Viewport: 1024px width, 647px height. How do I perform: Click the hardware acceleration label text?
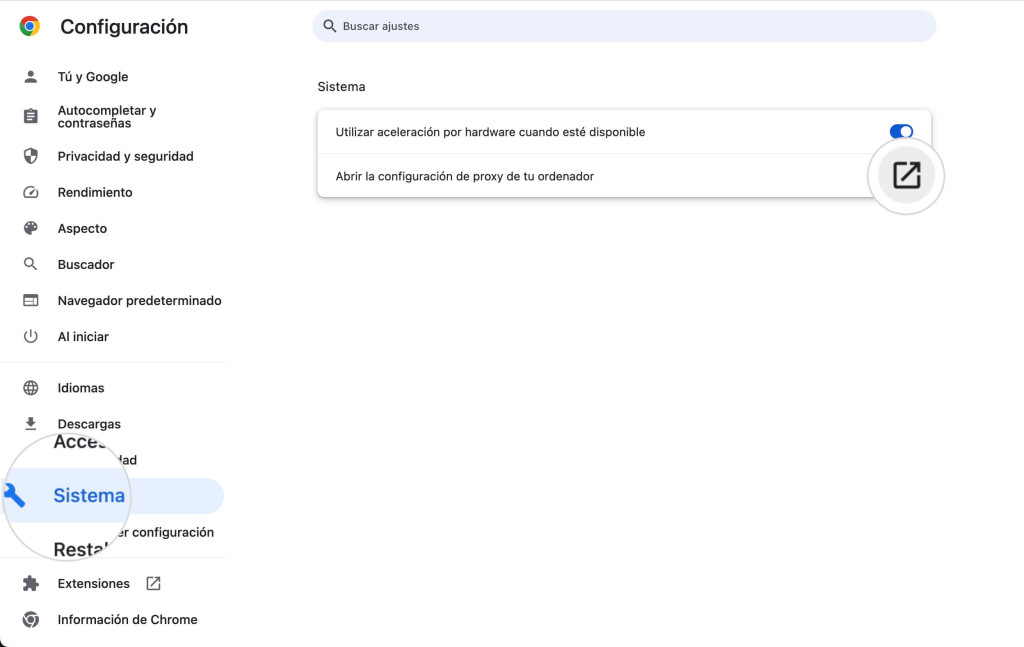coord(490,132)
